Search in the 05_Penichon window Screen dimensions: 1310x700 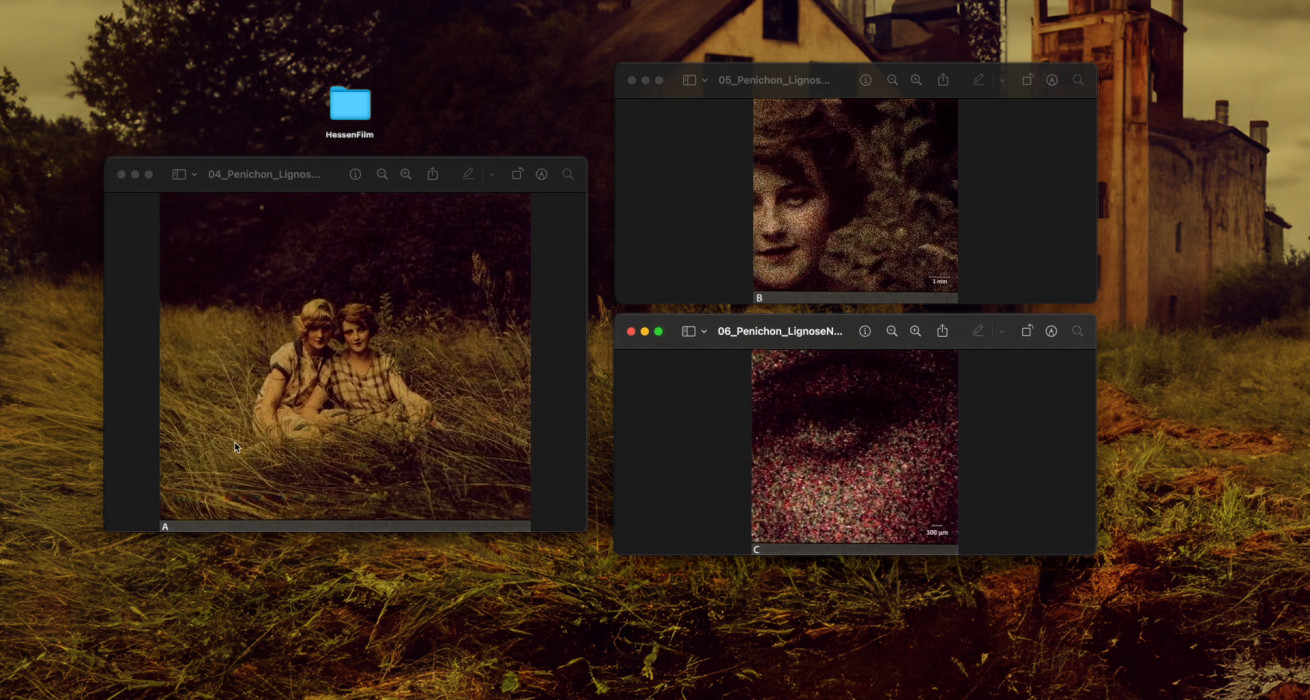pos(1078,80)
